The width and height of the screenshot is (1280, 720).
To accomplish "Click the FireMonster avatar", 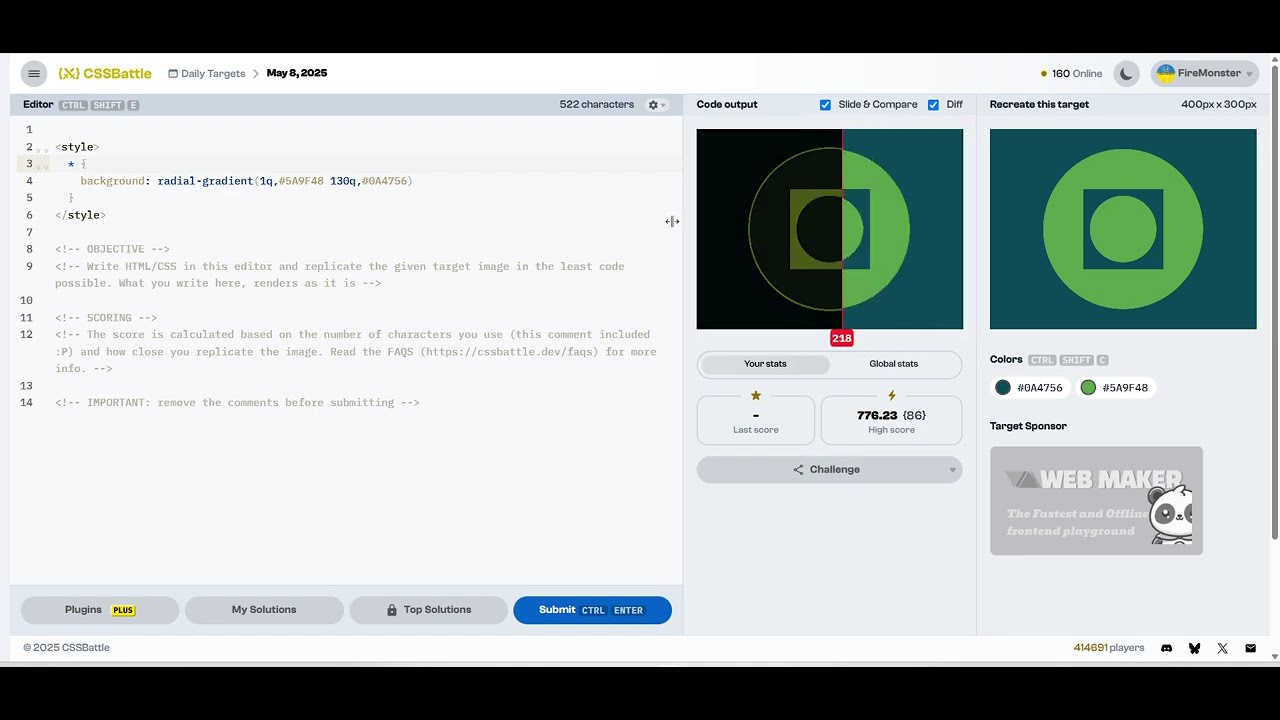I will [1165, 73].
